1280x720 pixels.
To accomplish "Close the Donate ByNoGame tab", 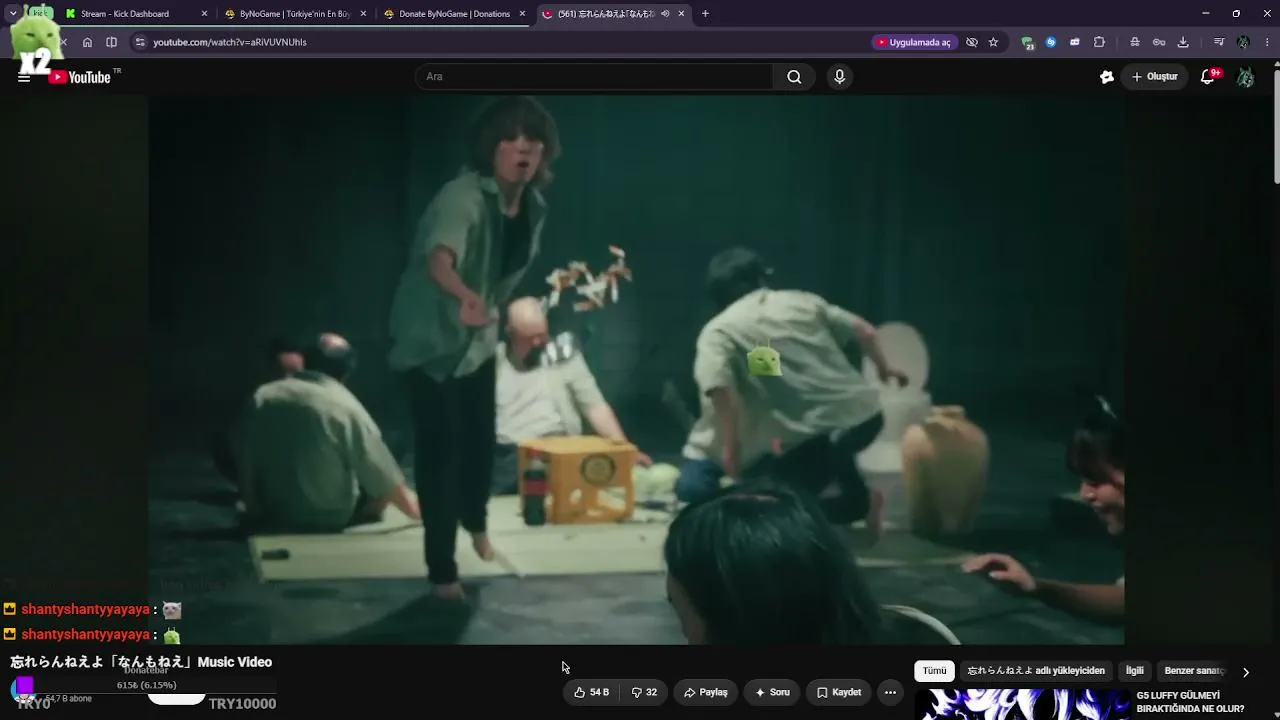I will (522, 14).
